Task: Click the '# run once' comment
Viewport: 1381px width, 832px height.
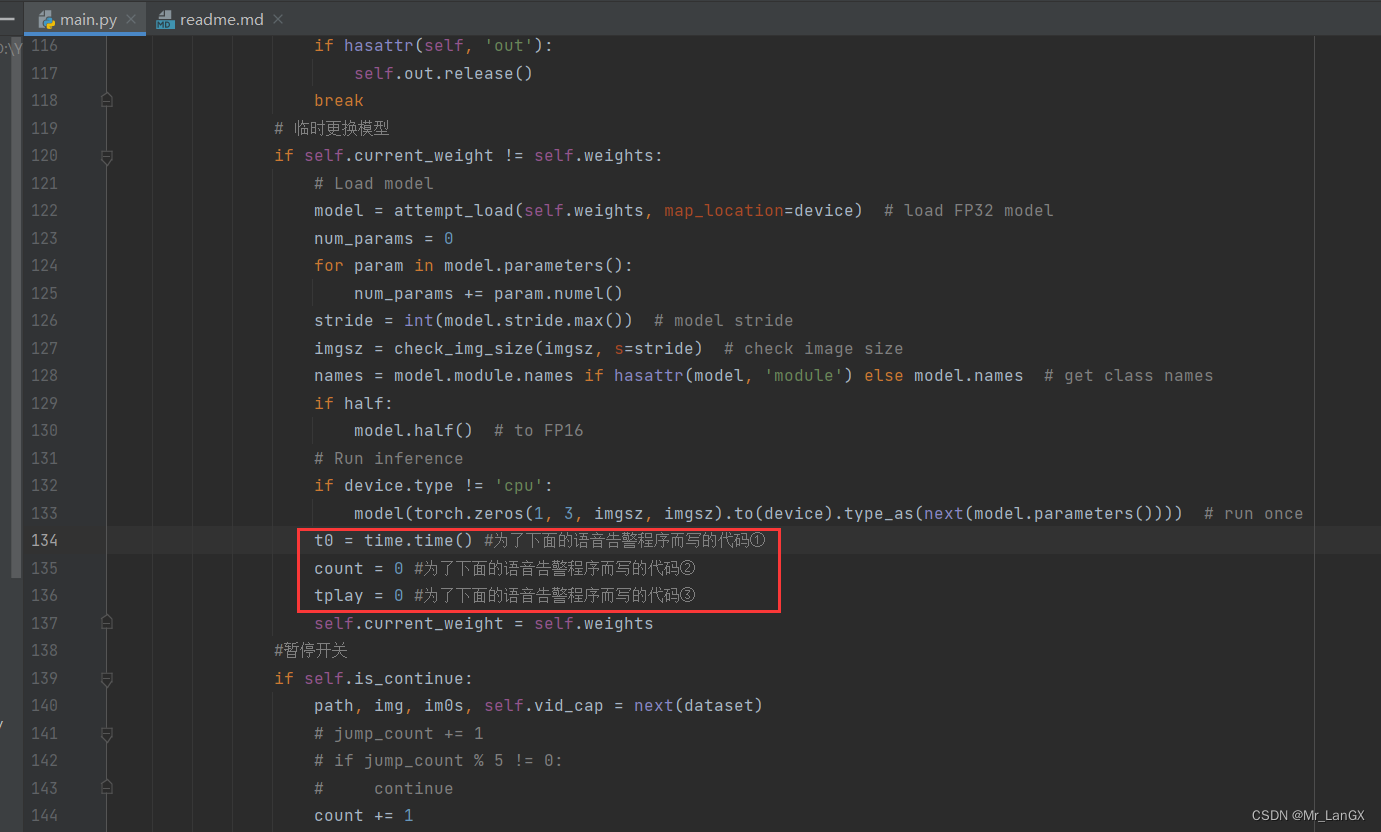Action: pos(1253,513)
